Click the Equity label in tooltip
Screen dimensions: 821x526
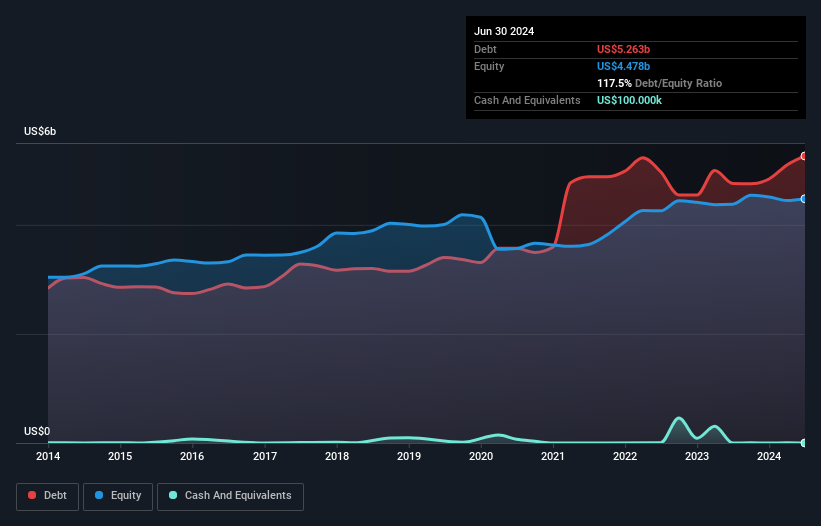pyautogui.click(x=489, y=66)
